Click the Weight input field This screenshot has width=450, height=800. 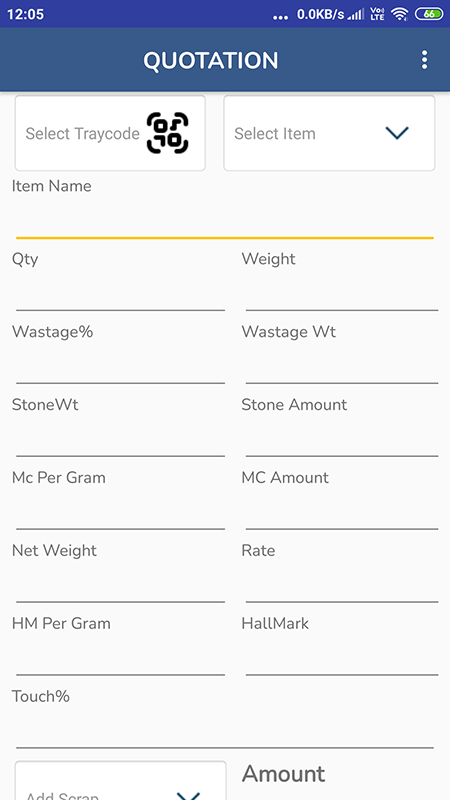(x=342, y=291)
